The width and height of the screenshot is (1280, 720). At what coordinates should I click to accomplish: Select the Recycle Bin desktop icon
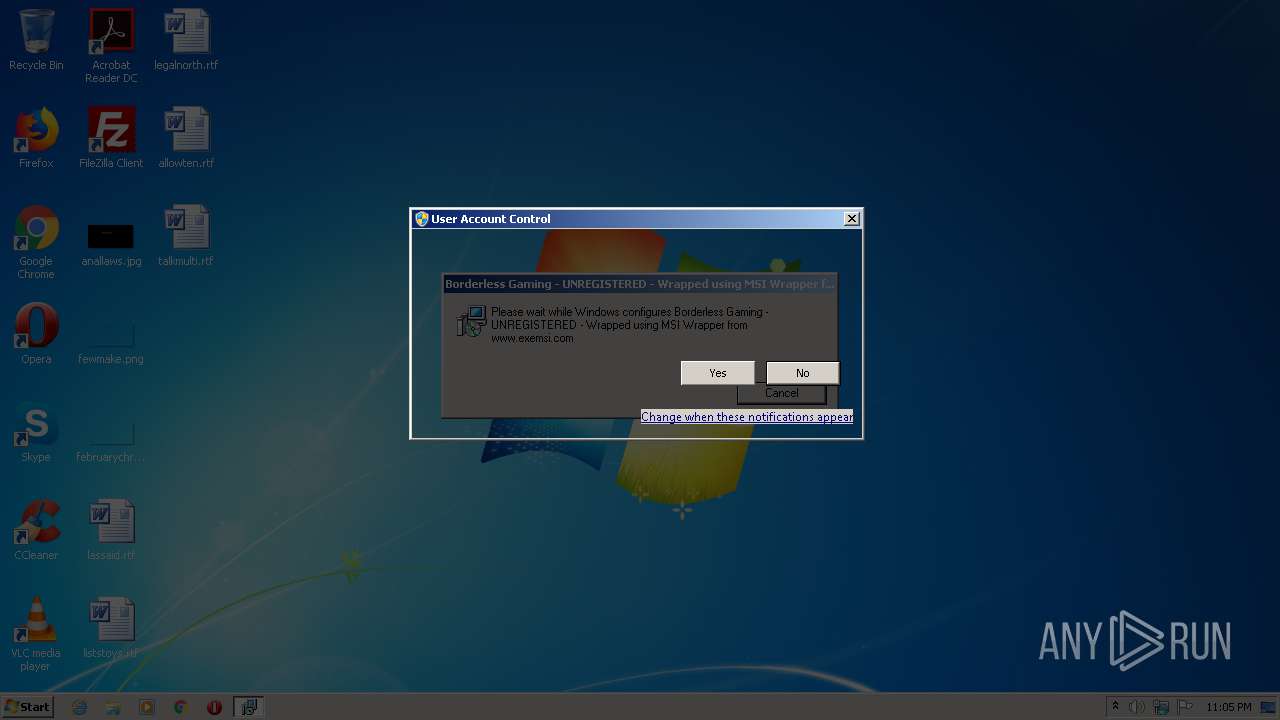point(36,40)
